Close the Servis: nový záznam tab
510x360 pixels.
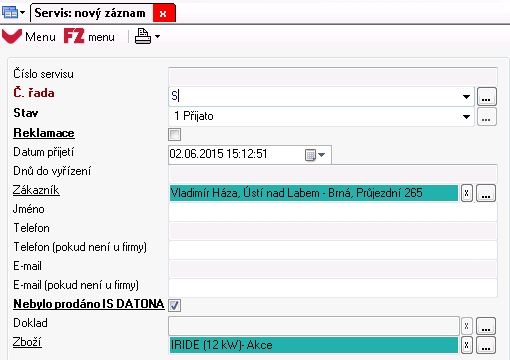click(x=163, y=14)
